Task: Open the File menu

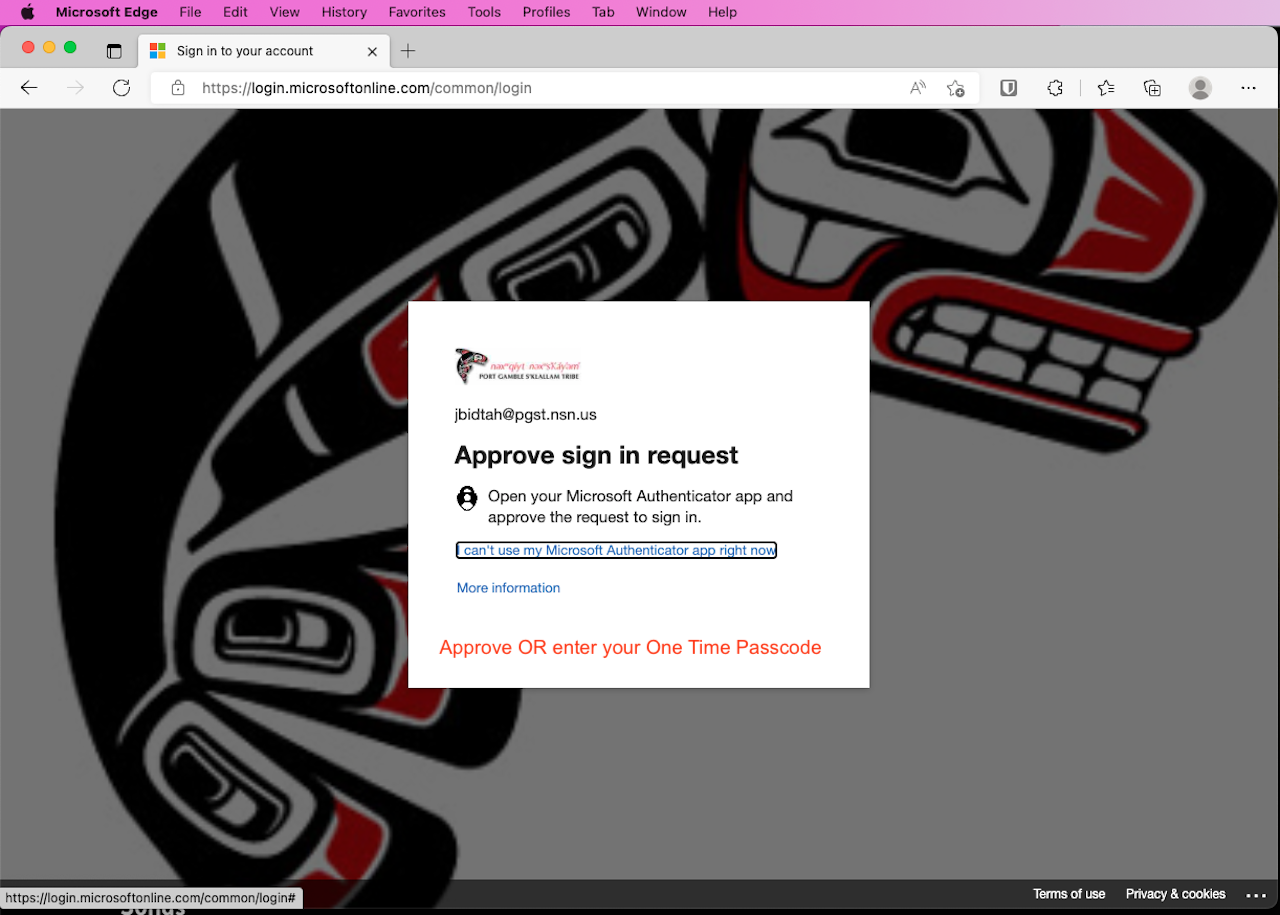Action: pyautogui.click(x=190, y=12)
